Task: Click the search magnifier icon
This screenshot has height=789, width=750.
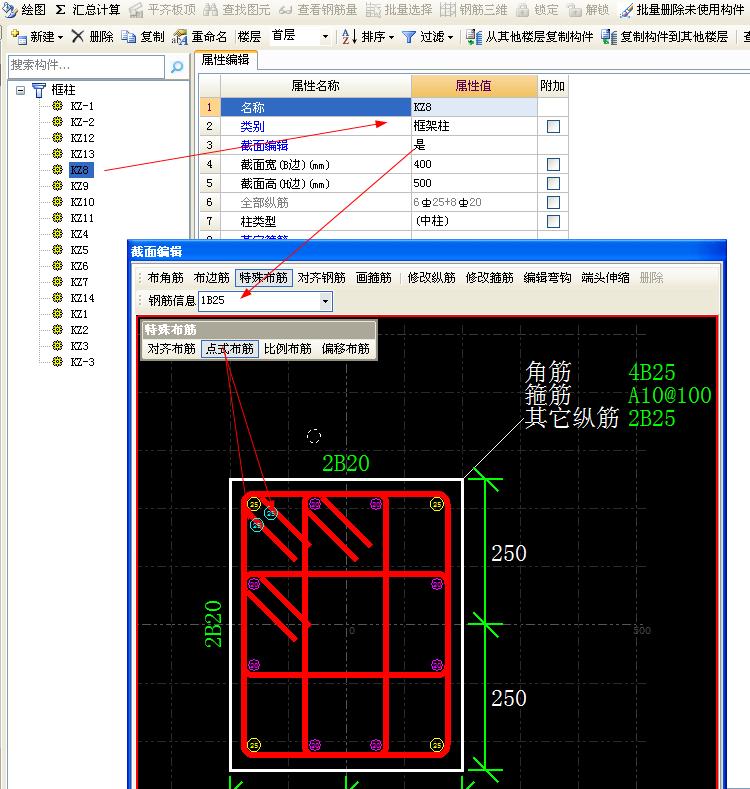Action: click(177, 66)
